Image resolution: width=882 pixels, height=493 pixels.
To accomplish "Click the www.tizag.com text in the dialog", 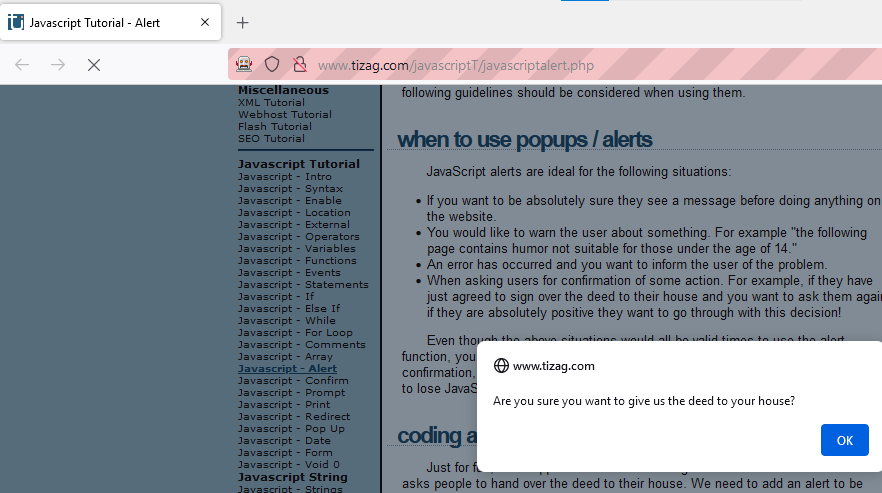I will [554, 366].
